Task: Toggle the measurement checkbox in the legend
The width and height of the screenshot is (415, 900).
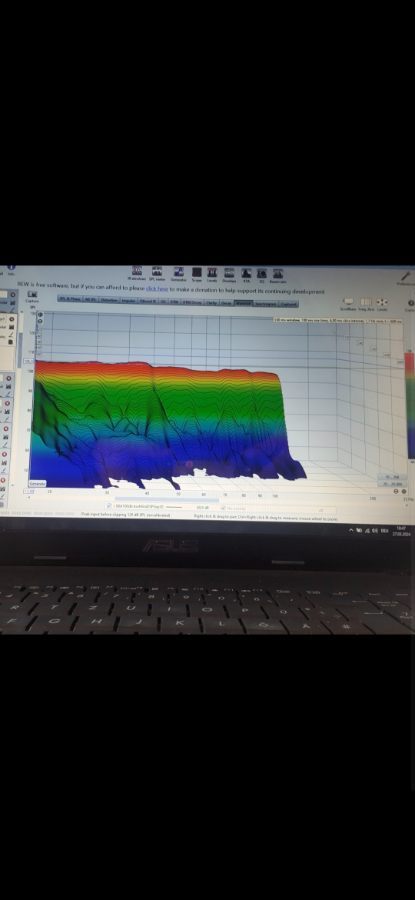Action: point(110,507)
